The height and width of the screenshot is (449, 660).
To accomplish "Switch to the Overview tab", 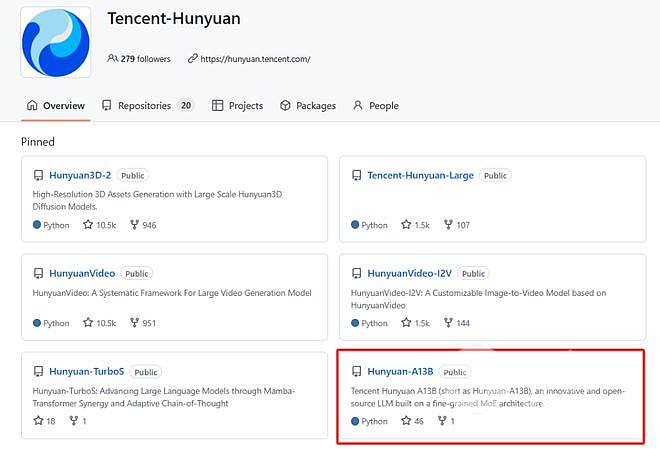I will 56,106.
